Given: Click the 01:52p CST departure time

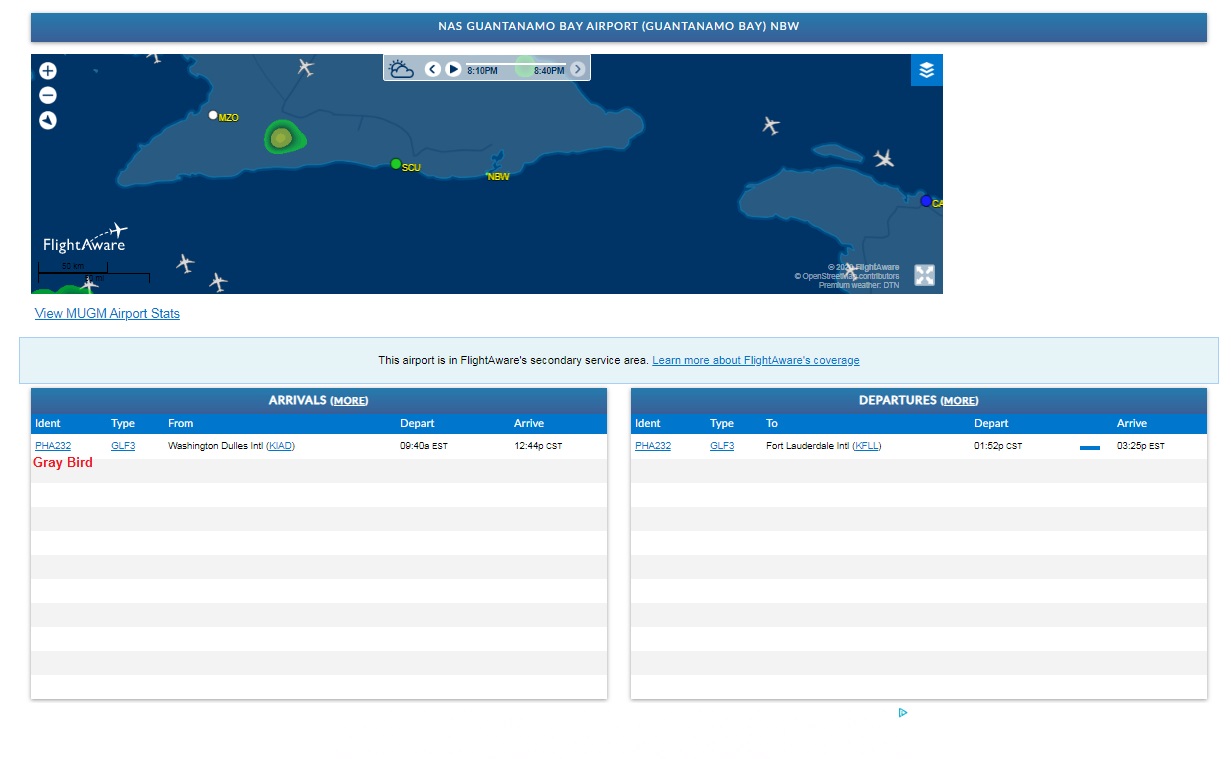Looking at the screenshot, I should [998, 446].
